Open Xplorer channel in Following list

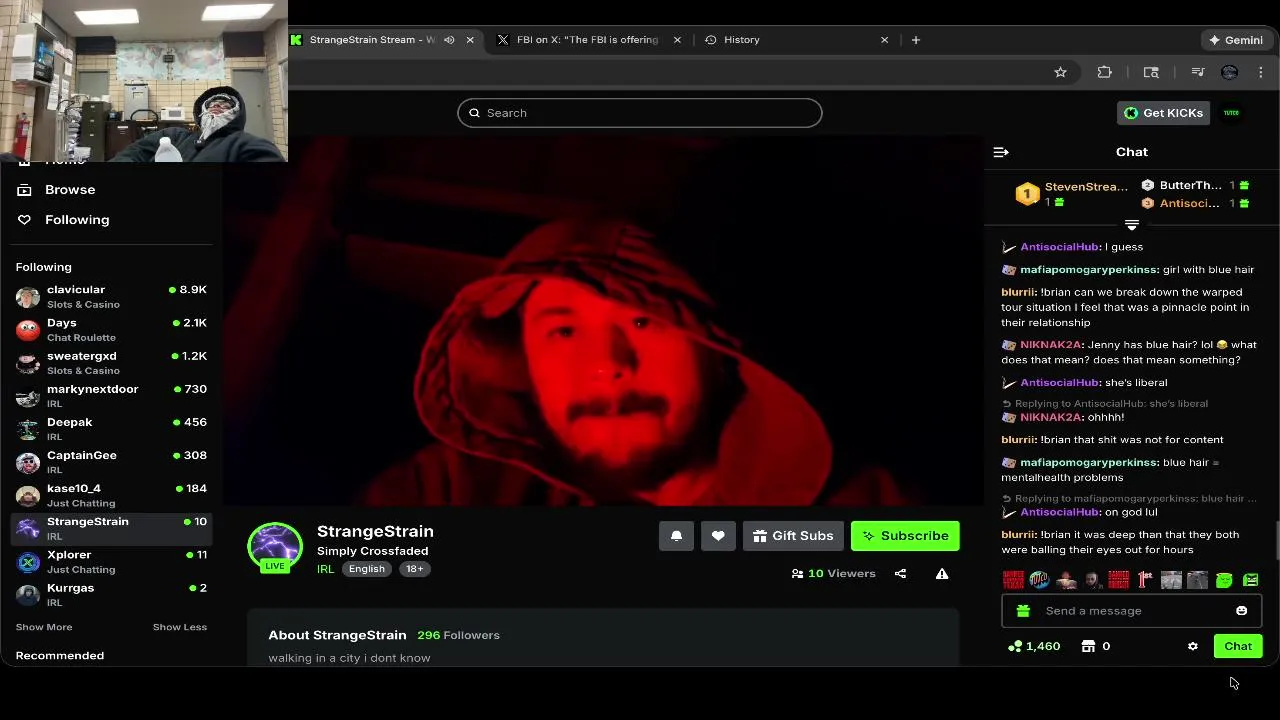coord(111,562)
